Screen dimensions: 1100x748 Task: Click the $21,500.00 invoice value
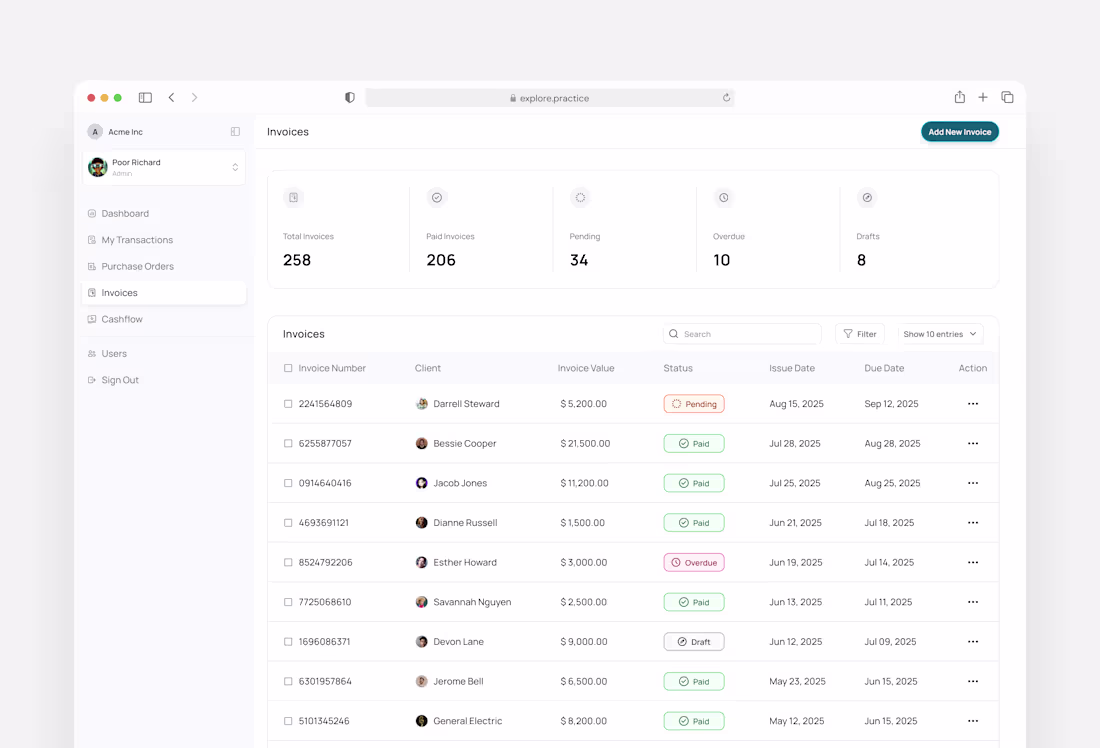coord(585,443)
